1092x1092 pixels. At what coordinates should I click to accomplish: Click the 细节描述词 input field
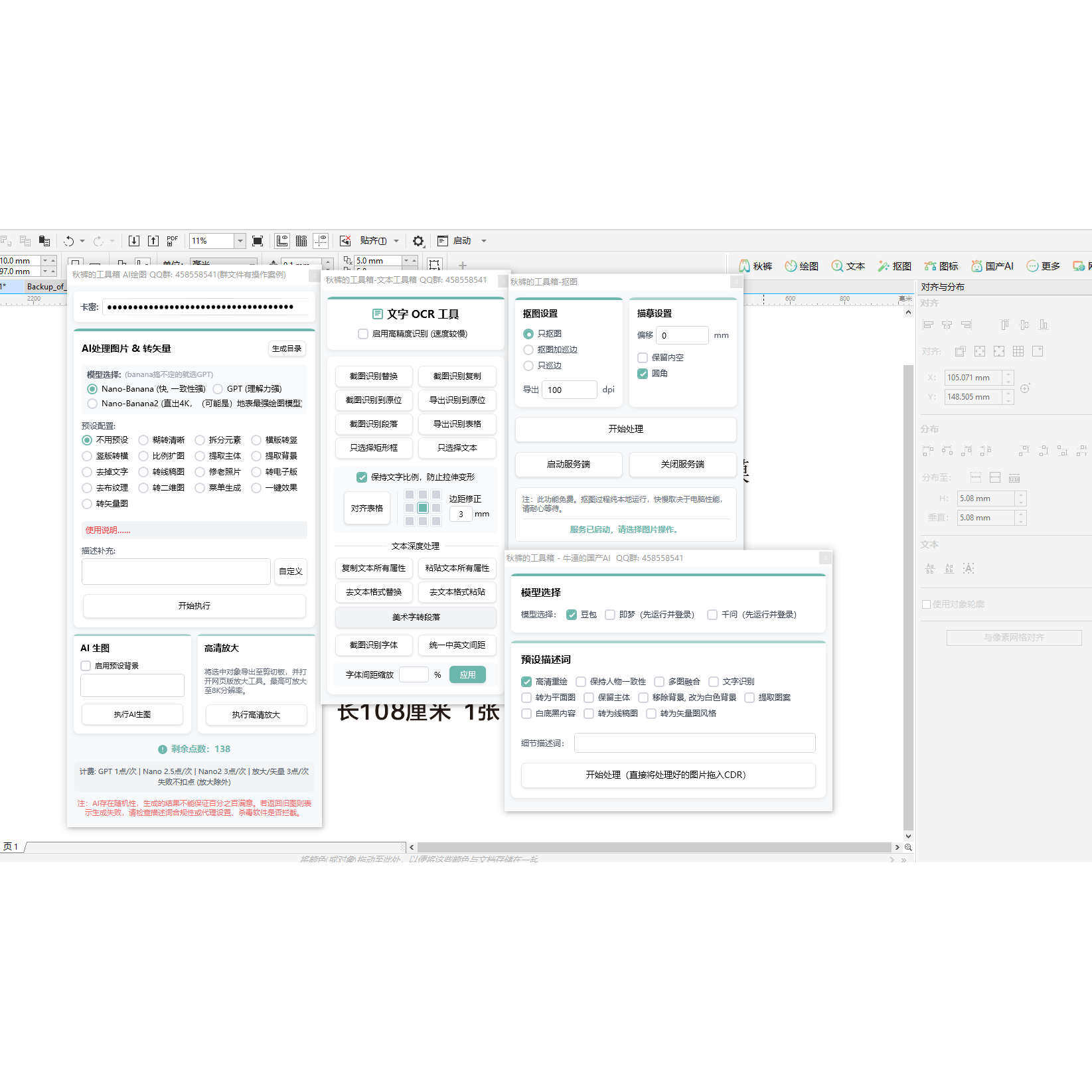click(x=694, y=743)
